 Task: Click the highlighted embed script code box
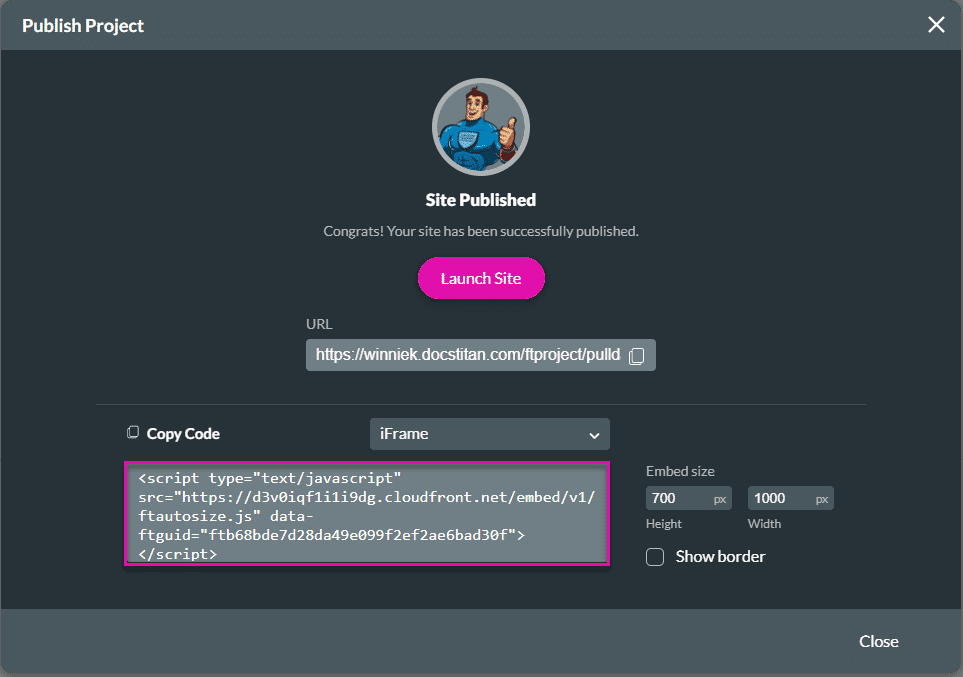(x=366, y=514)
